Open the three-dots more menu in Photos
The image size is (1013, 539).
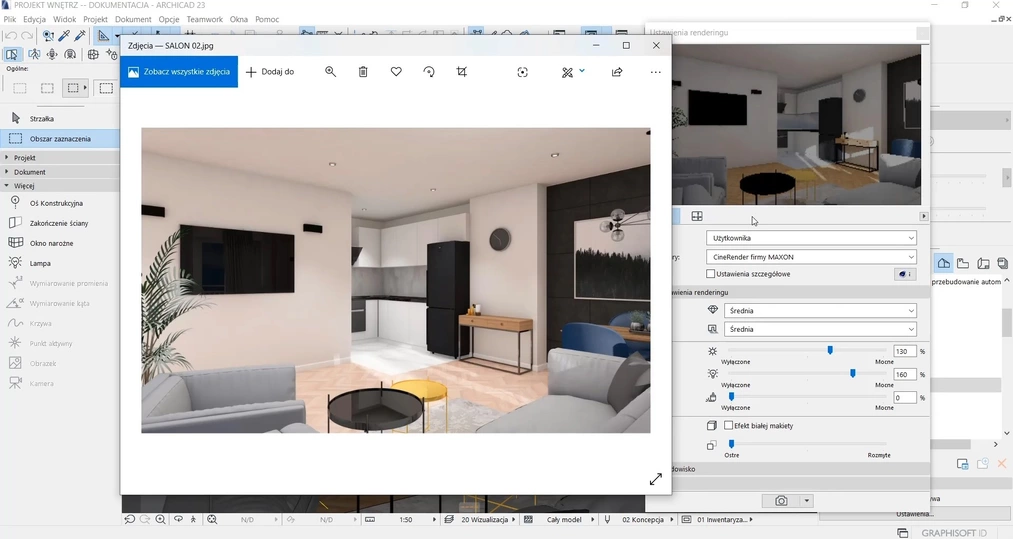656,72
